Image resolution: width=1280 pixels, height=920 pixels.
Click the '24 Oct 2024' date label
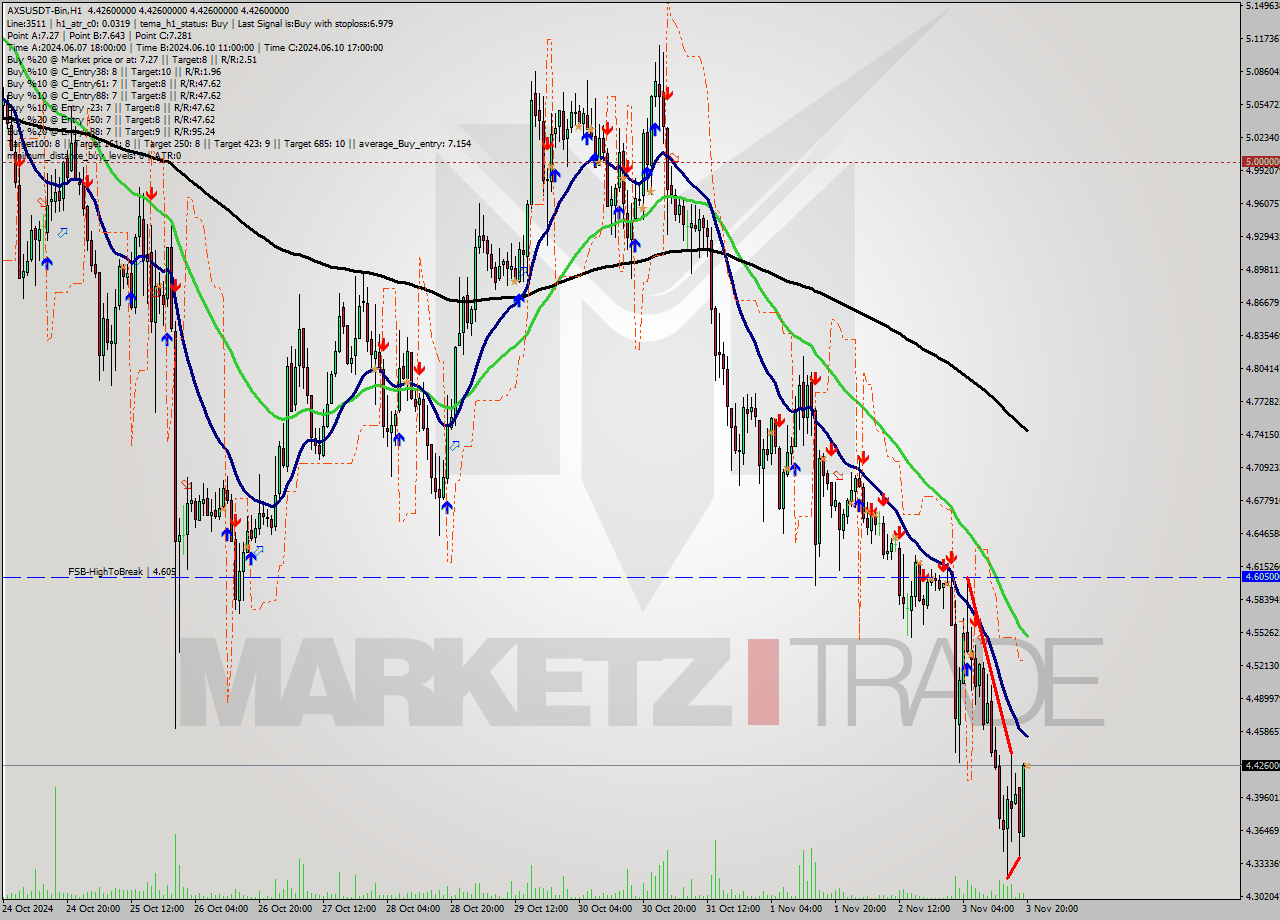(x=27, y=909)
